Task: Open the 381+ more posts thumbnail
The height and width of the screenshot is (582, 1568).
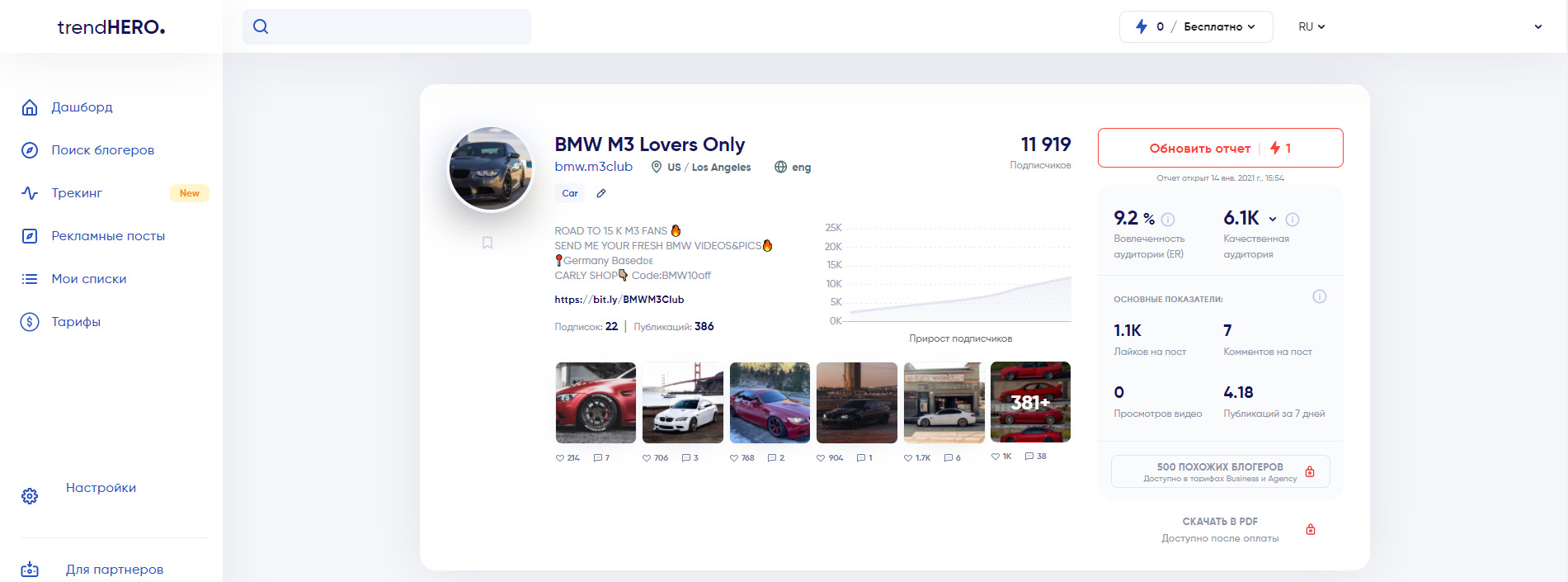Action: tap(1030, 402)
